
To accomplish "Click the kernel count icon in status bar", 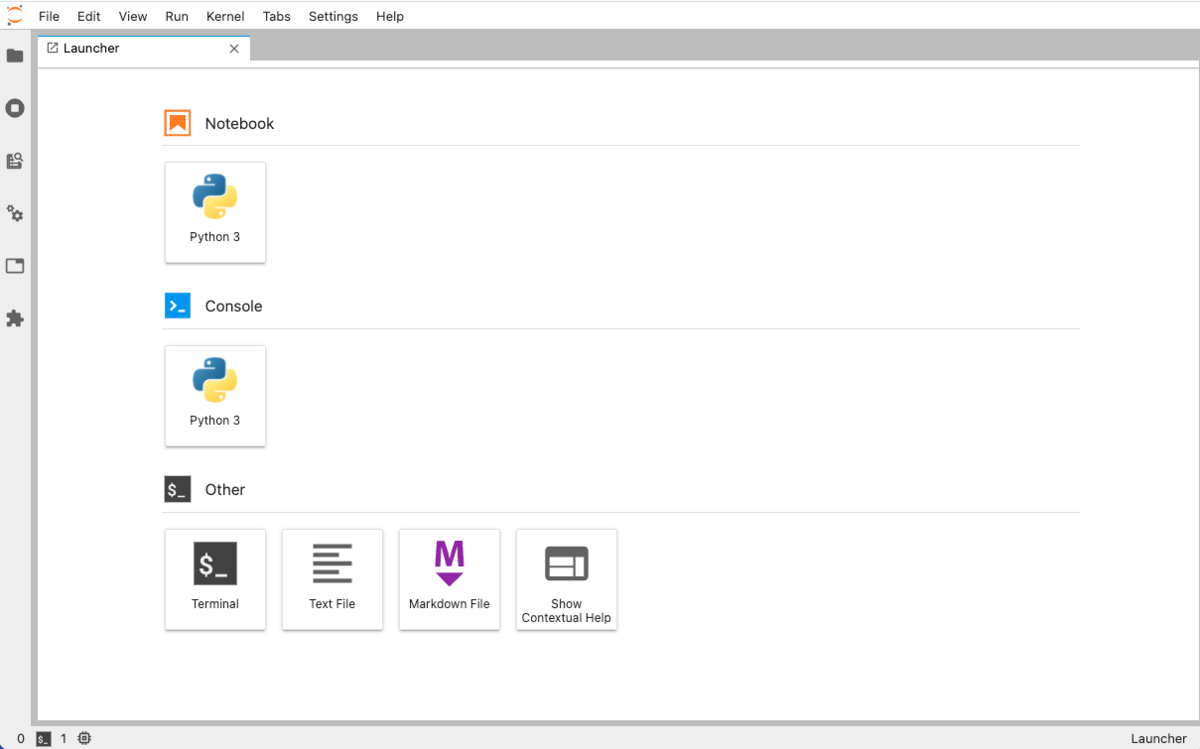I will tap(85, 739).
